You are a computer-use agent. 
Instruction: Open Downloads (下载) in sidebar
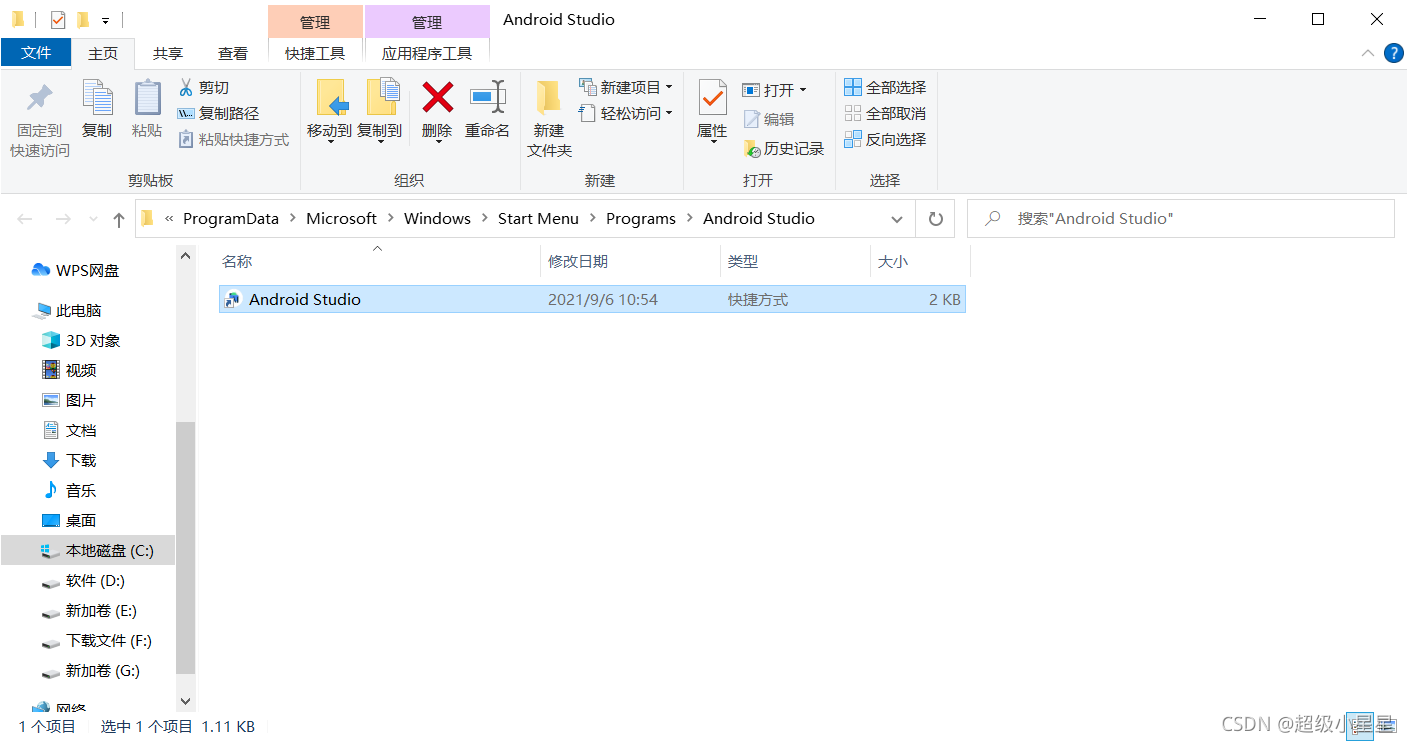pos(69,460)
